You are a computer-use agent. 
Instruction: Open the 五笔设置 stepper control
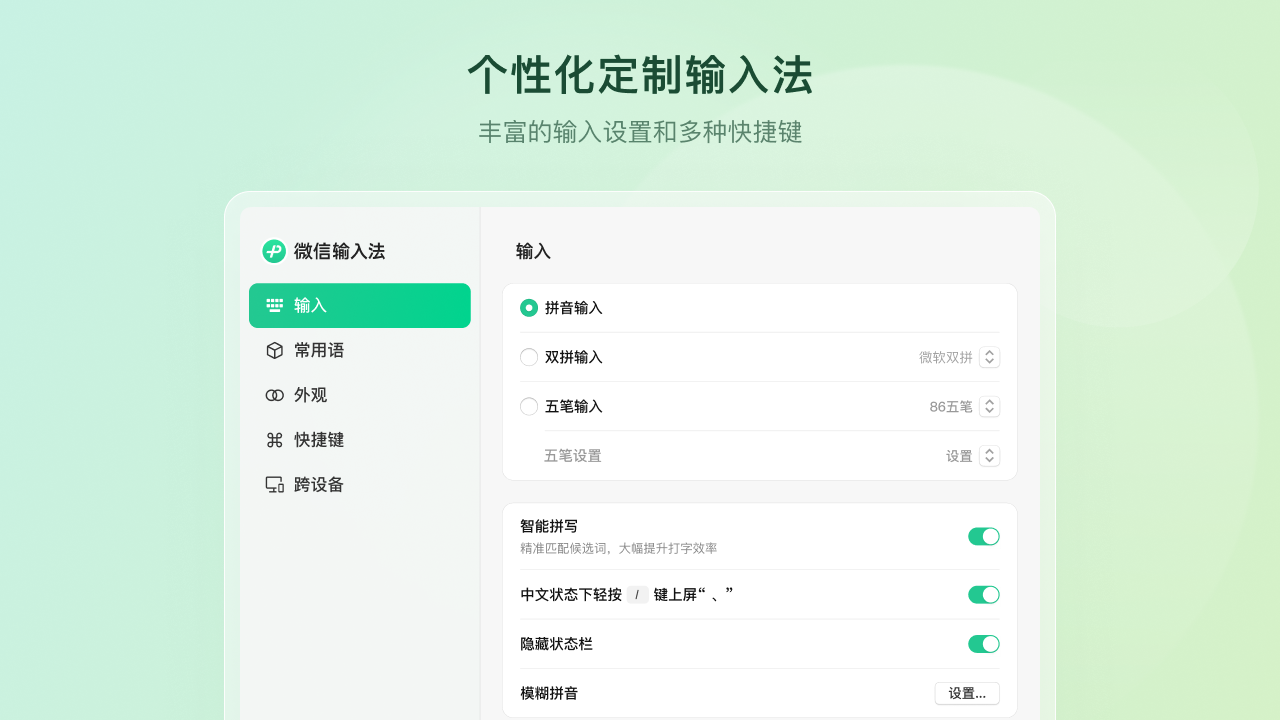pyautogui.click(x=989, y=455)
